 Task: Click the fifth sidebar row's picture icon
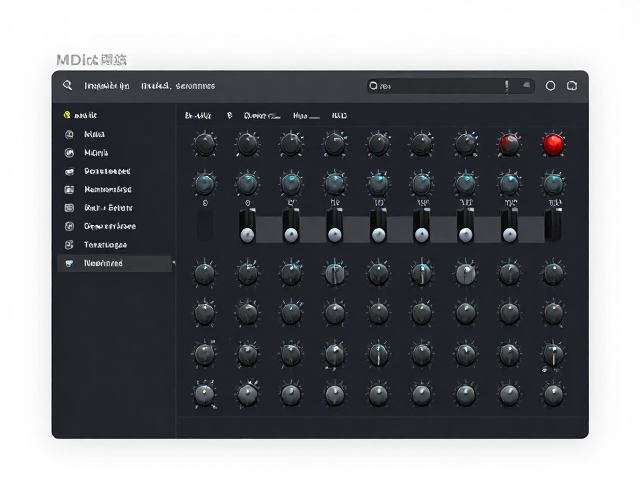coord(69,190)
